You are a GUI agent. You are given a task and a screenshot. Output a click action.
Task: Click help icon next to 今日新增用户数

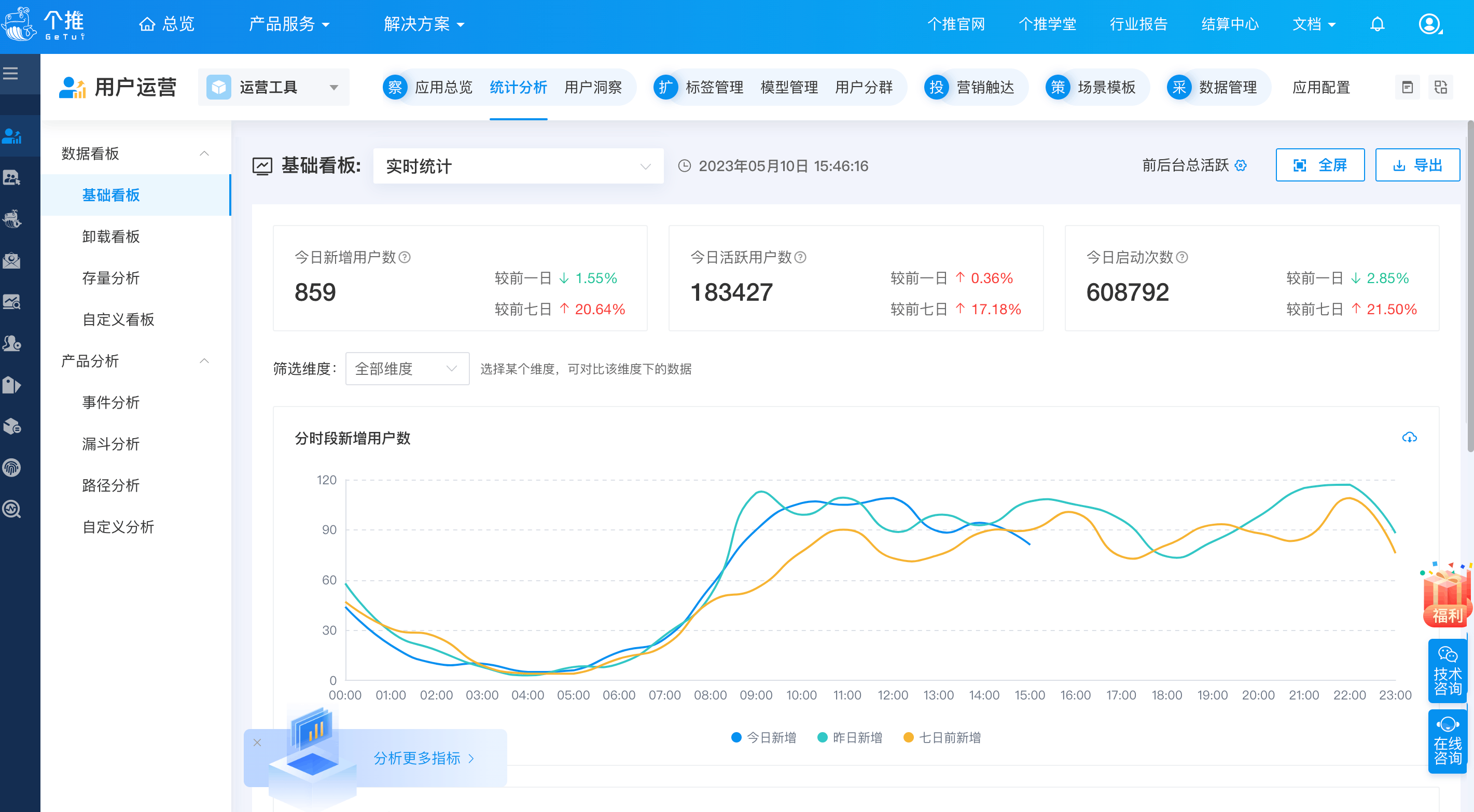click(x=405, y=258)
